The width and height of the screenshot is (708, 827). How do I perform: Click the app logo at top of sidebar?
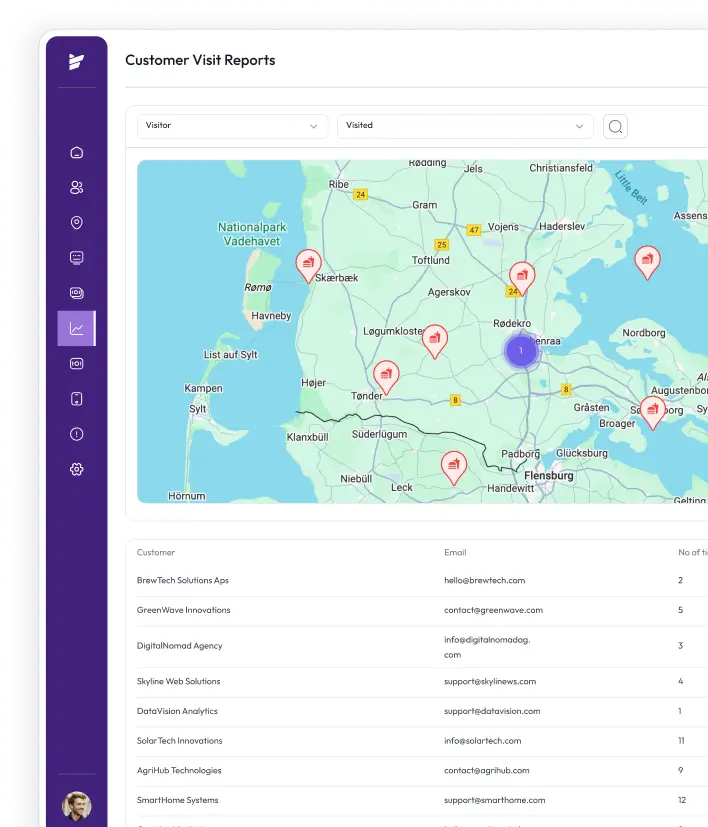77,62
